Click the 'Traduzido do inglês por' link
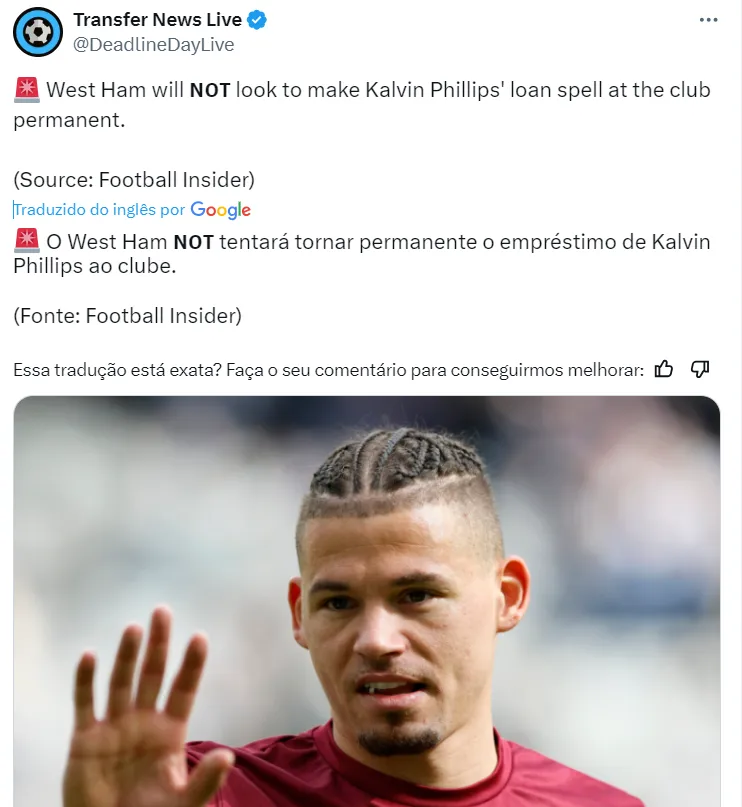Screen dimensions: 742x807 coord(99,209)
